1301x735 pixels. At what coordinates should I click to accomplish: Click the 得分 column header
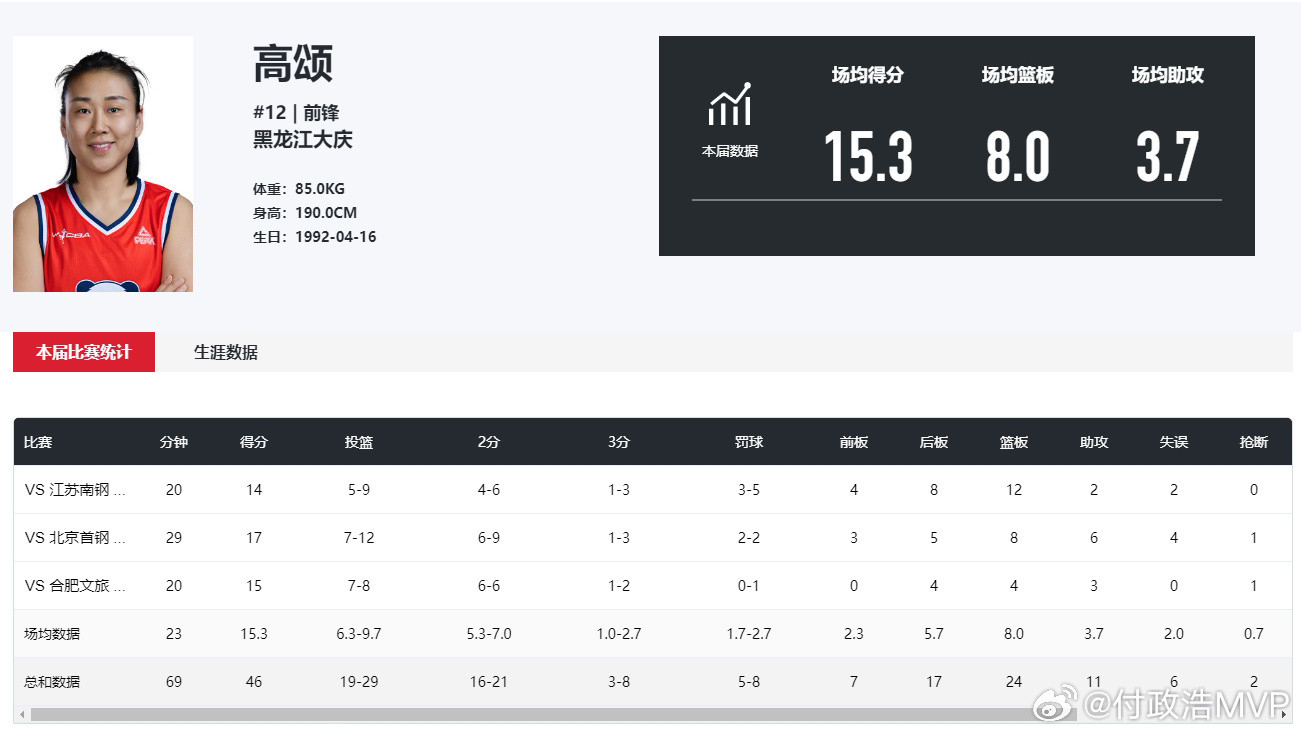[x=254, y=442]
